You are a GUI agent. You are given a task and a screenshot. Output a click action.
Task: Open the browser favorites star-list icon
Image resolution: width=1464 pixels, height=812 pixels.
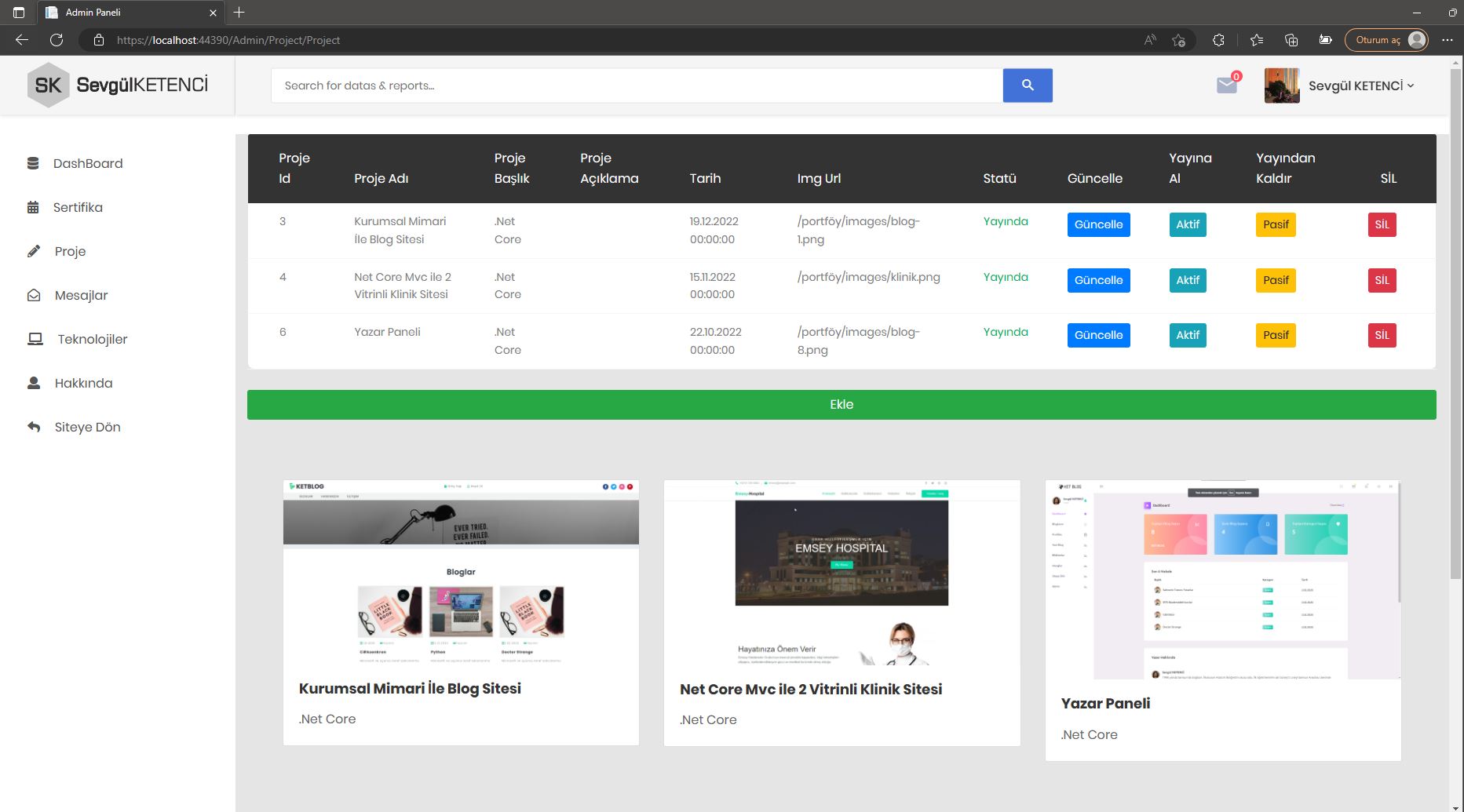coord(1257,40)
